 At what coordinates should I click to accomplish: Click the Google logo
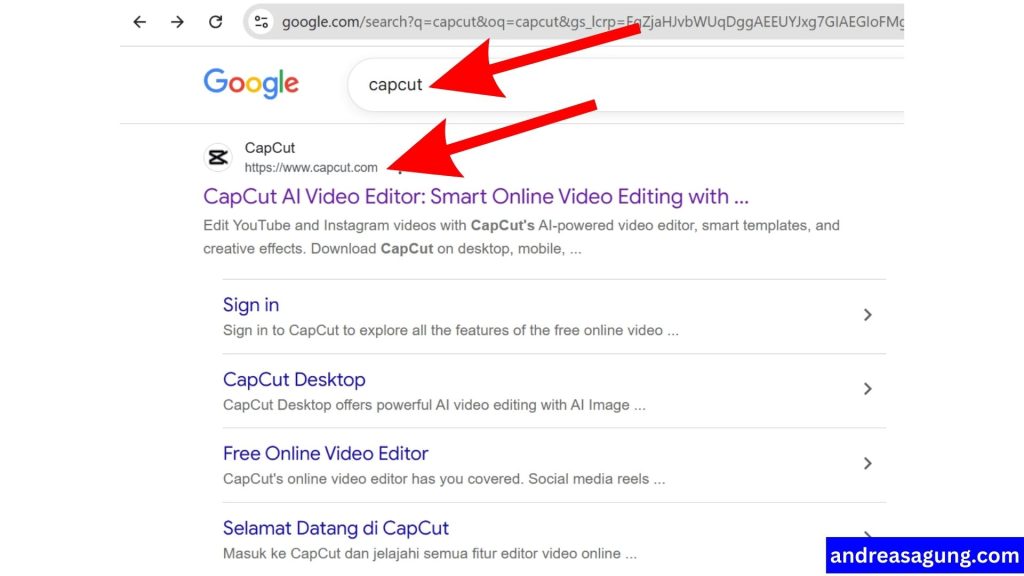pos(251,84)
